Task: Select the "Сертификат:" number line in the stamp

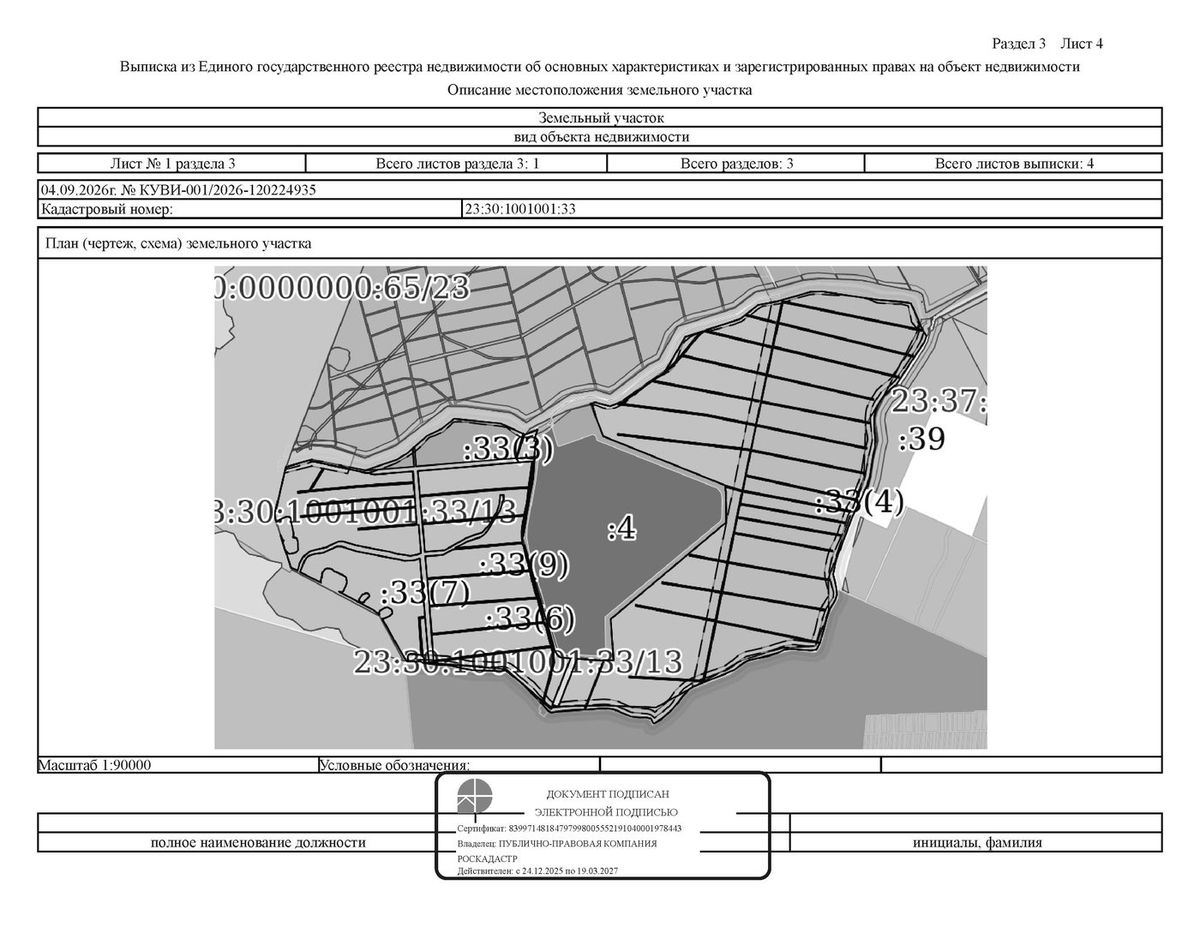Action: tap(569, 829)
